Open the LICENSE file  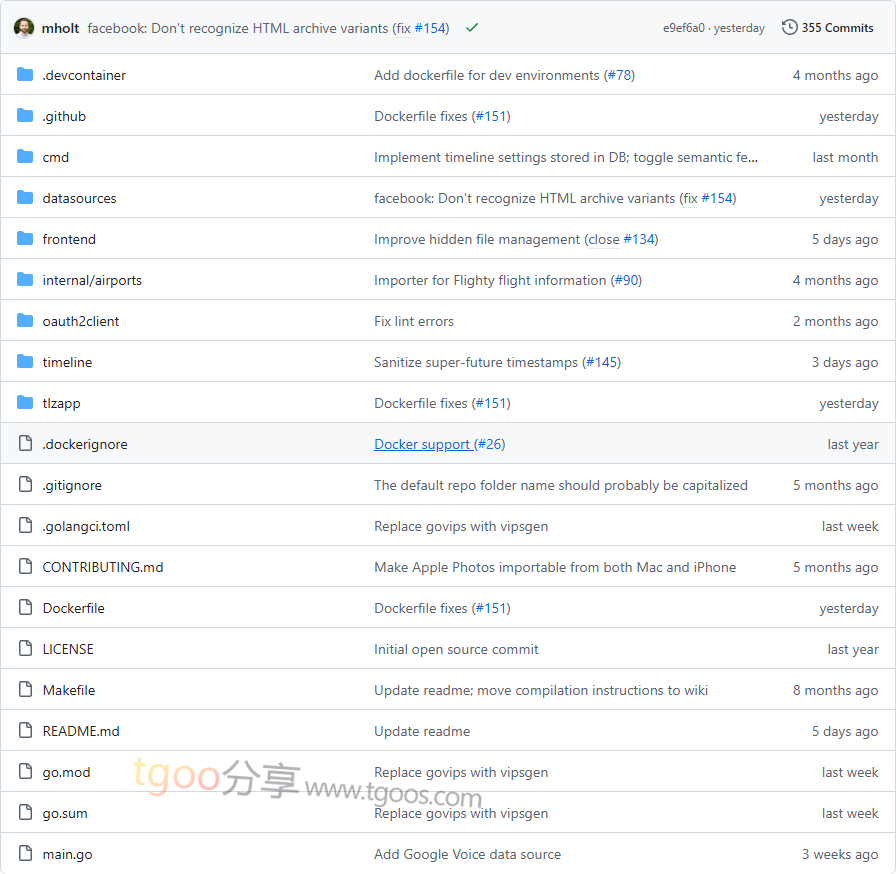(x=68, y=649)
